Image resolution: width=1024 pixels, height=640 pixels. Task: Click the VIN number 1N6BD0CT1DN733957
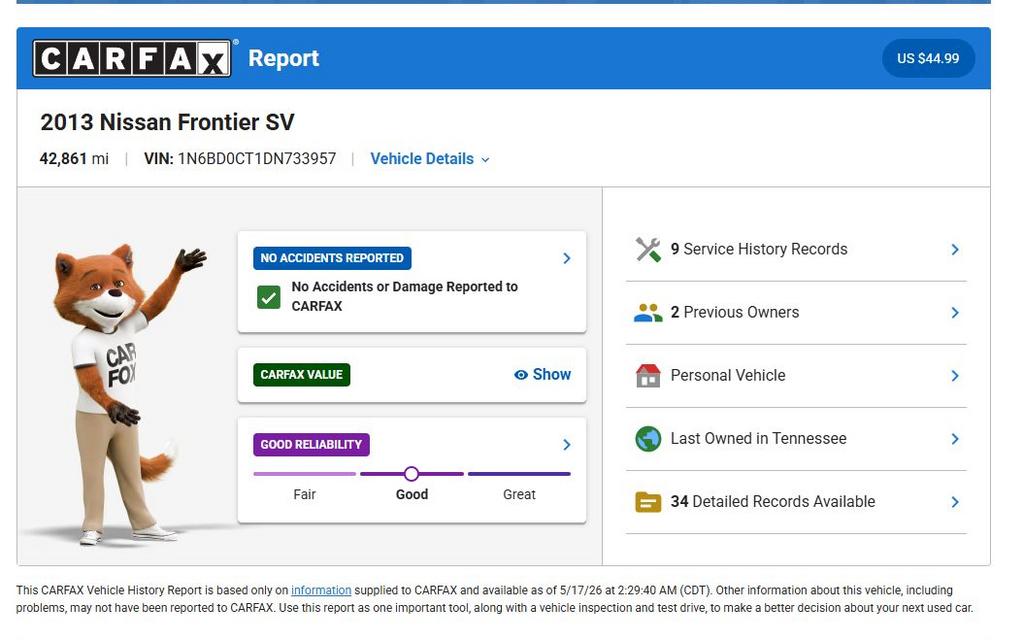coord(257,159)
